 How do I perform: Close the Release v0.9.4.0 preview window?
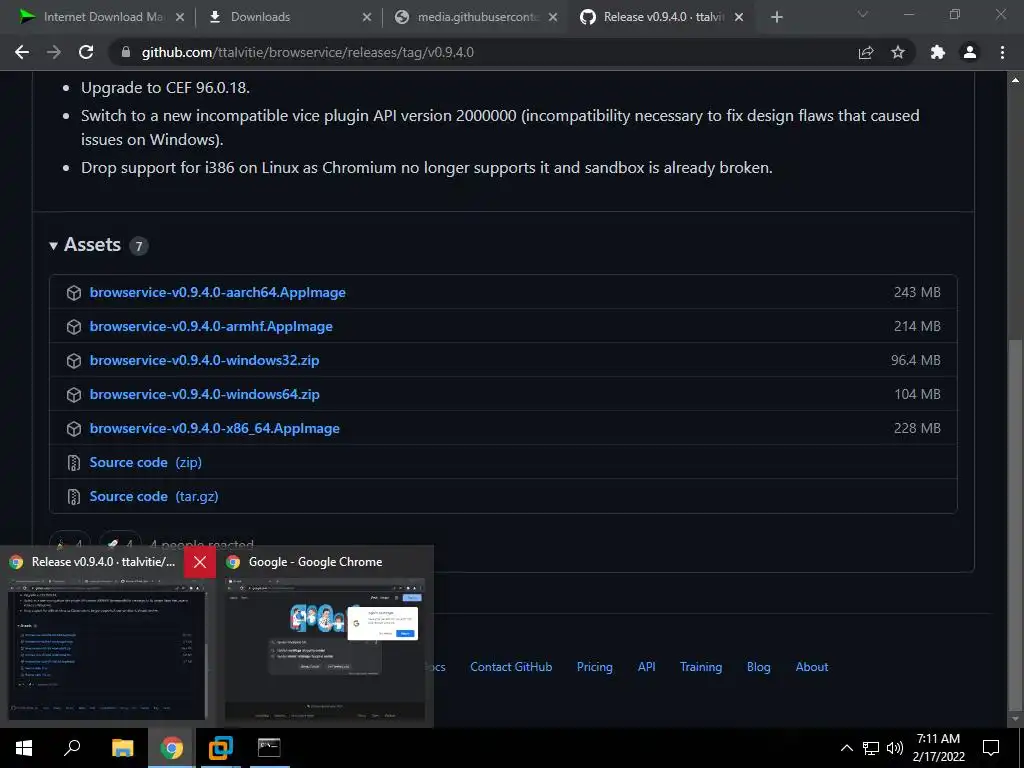200,562
